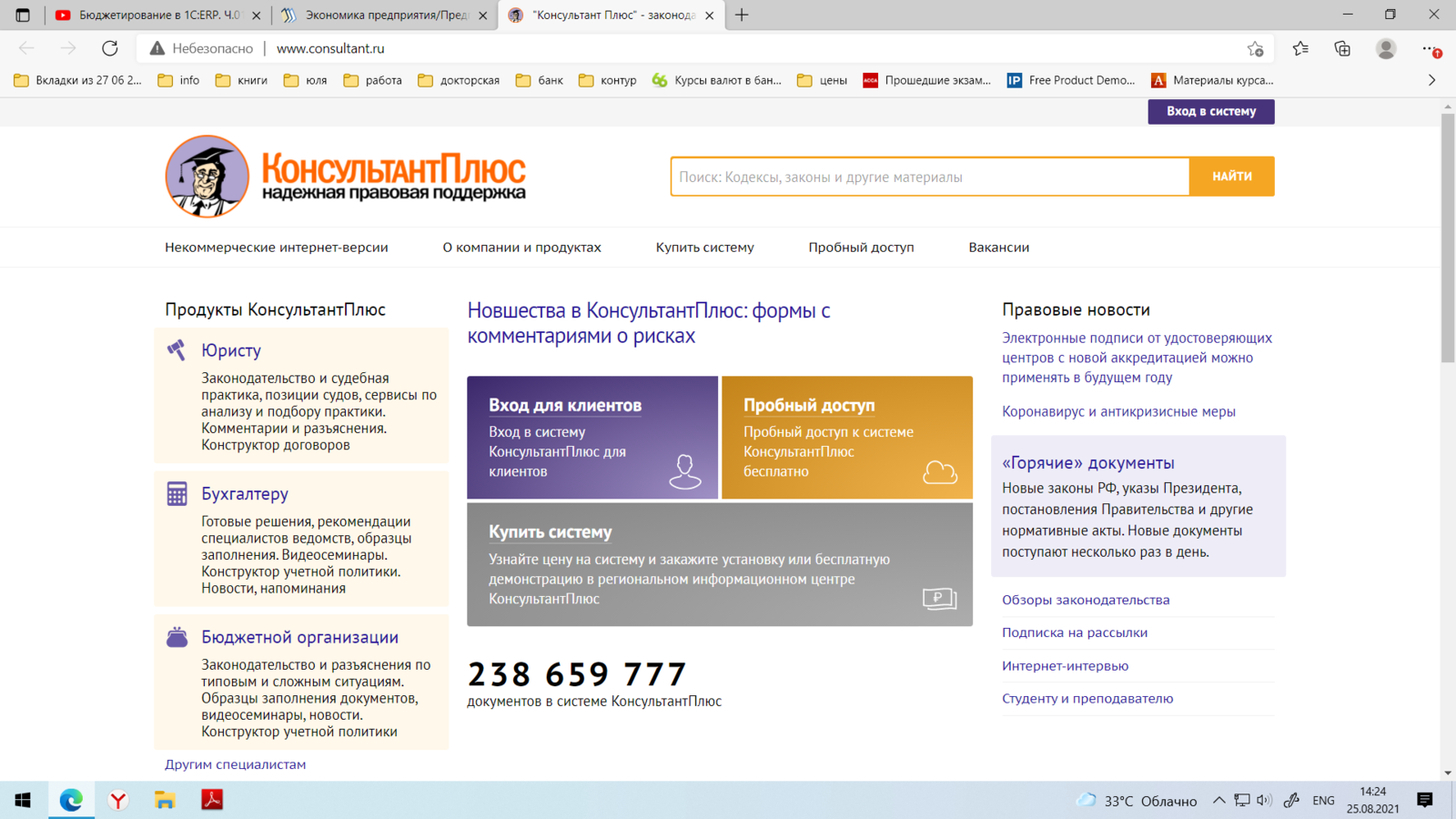
Task: Open Купить систему navigation item
Action: [x=705, y=248]
